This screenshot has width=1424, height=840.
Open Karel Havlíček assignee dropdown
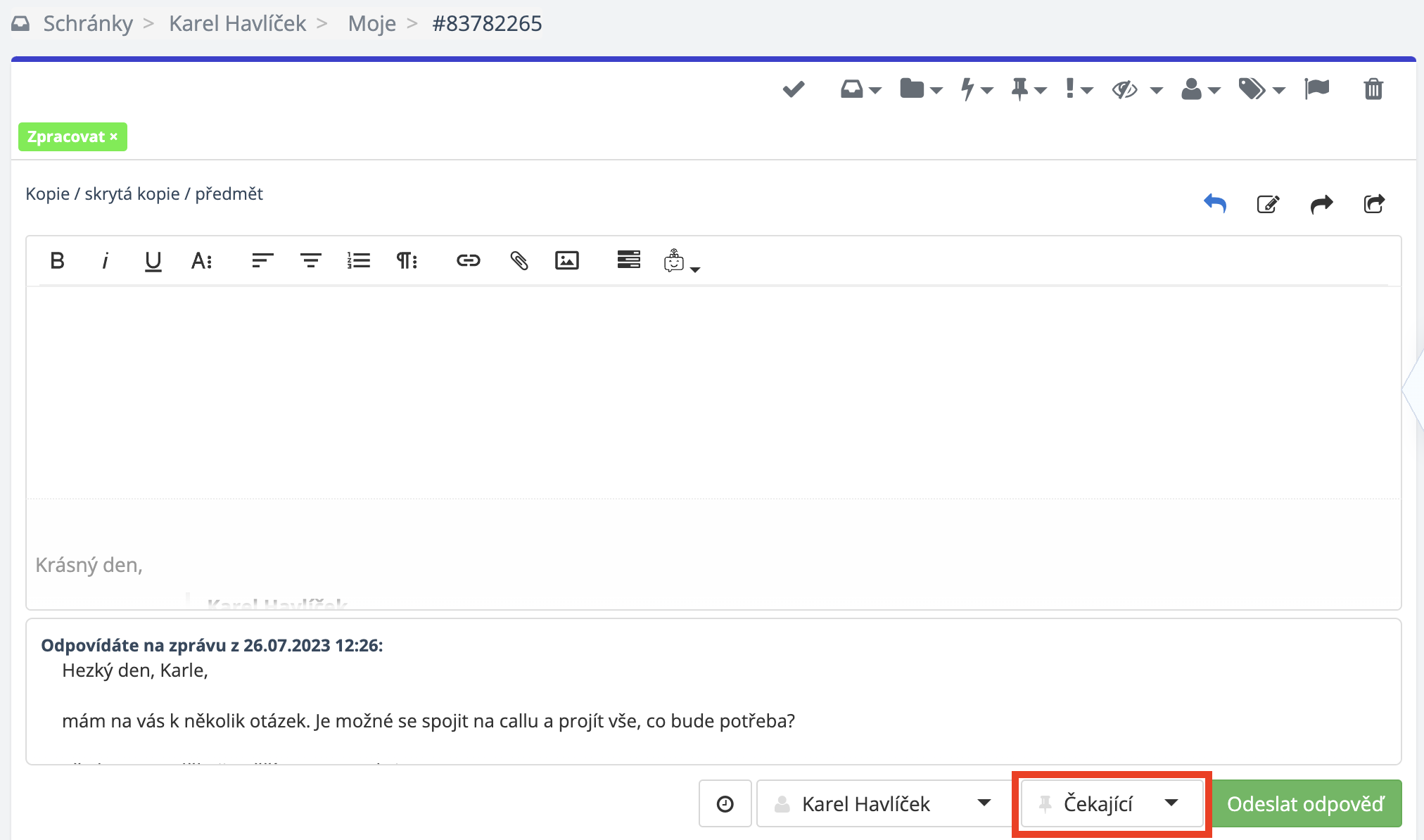(883, 804)
